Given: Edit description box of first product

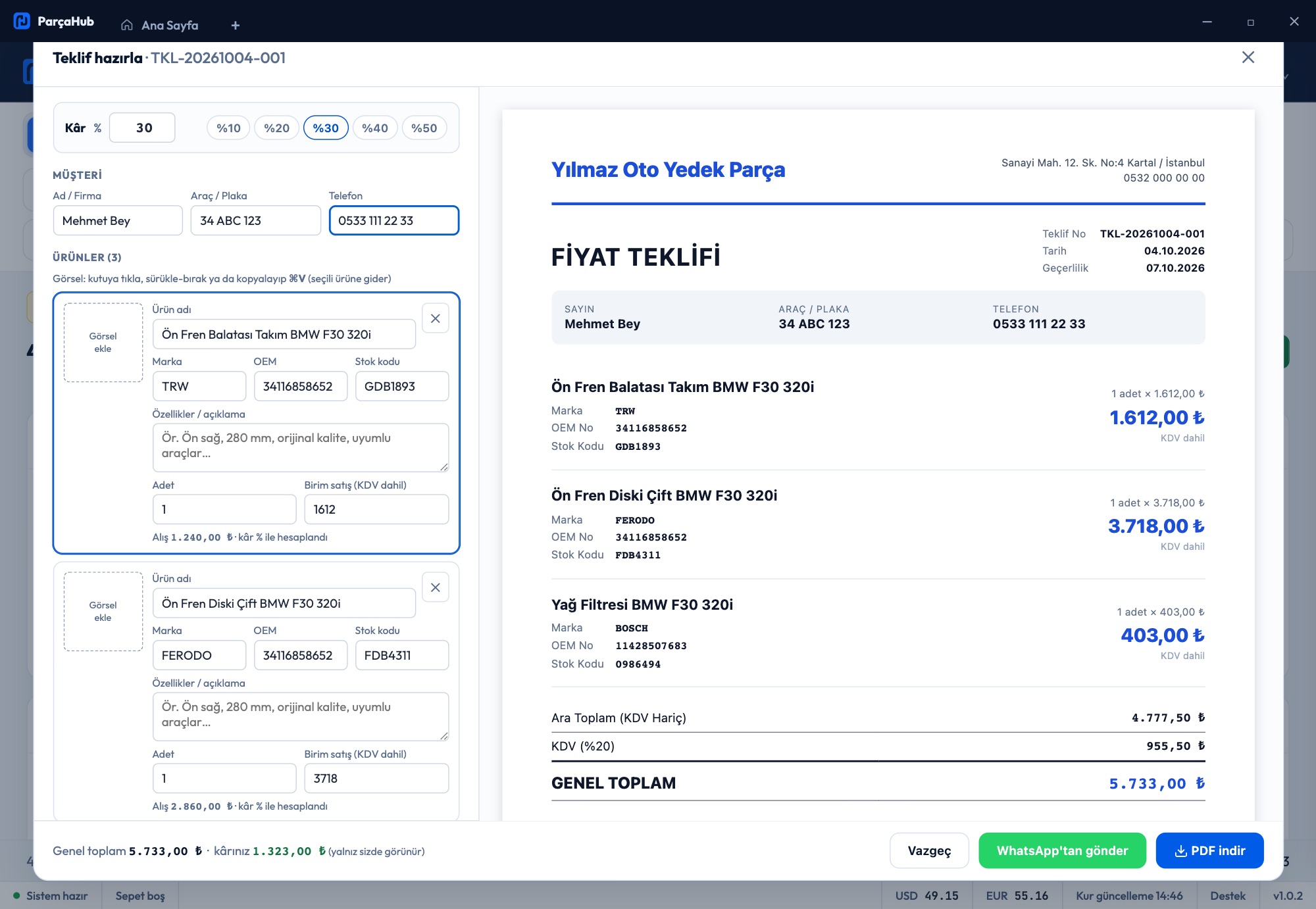Looking at the screenshot, I should pos(301,447).
